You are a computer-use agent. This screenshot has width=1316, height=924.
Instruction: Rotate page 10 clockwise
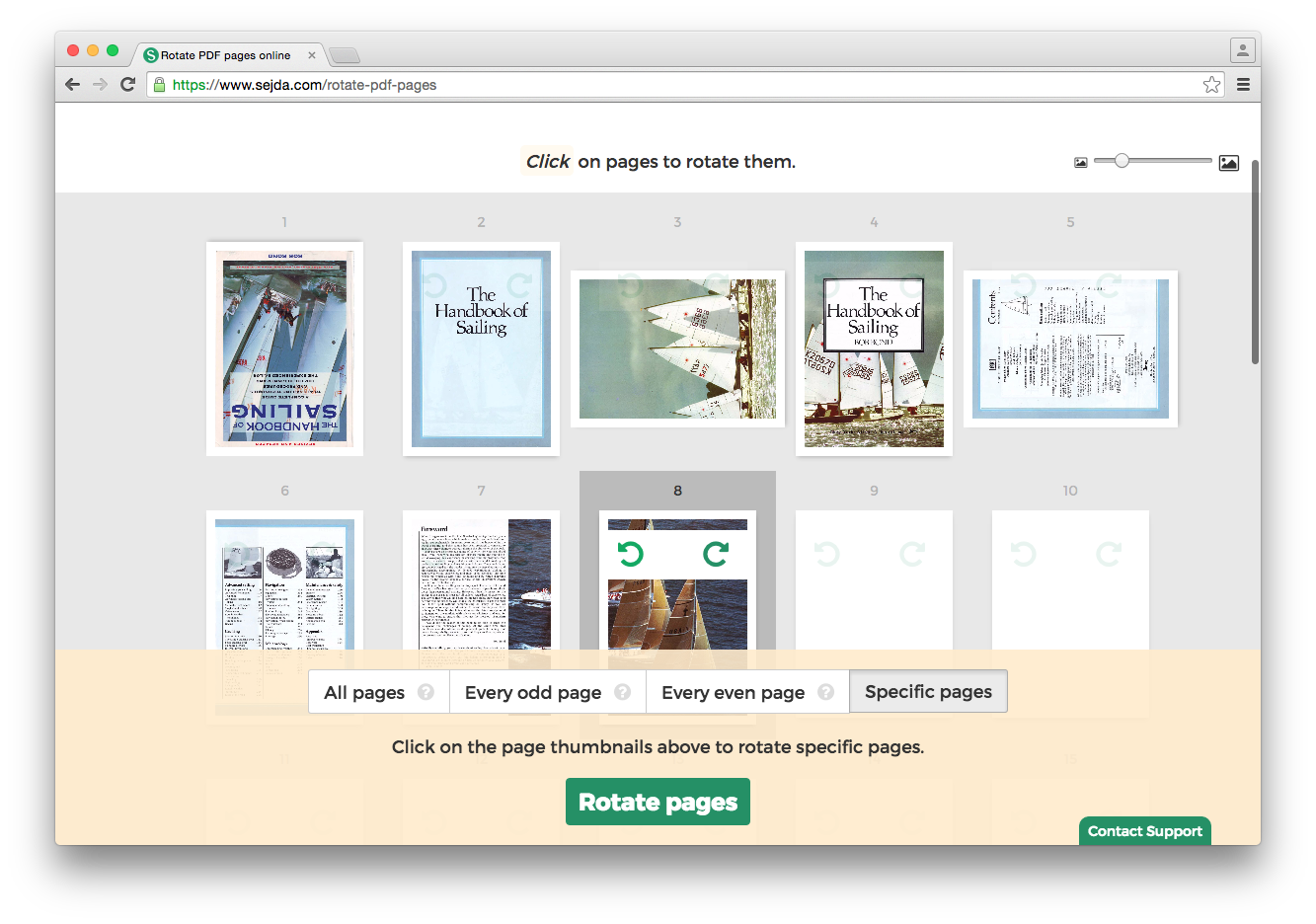coord(1109,555)
